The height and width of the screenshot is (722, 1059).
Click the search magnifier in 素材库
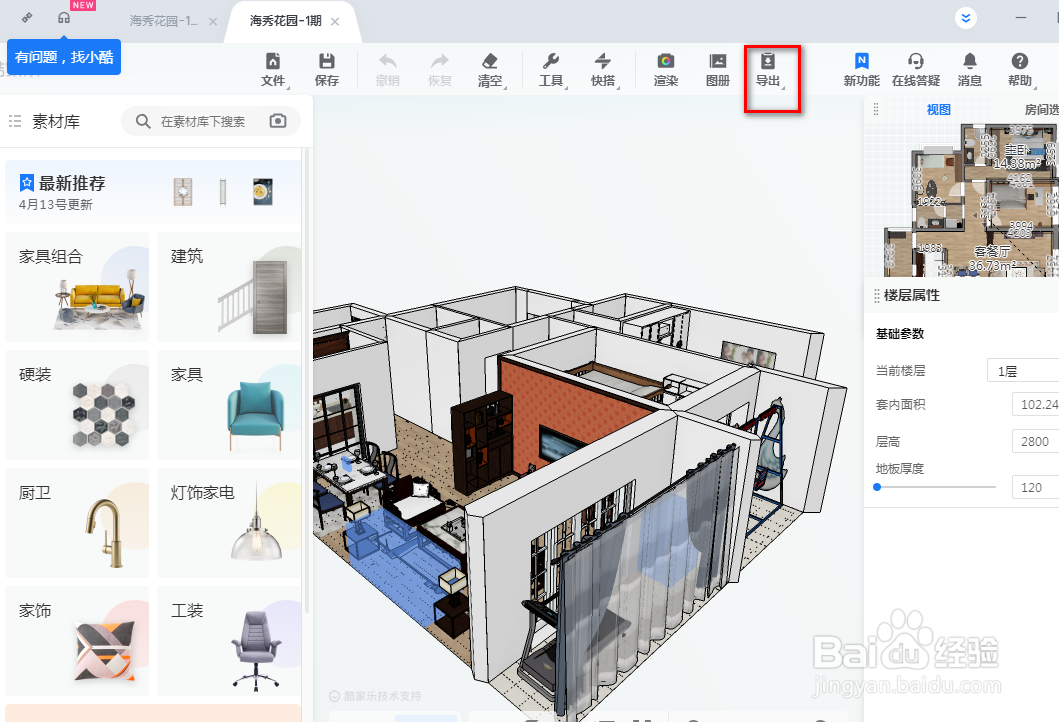143,121
